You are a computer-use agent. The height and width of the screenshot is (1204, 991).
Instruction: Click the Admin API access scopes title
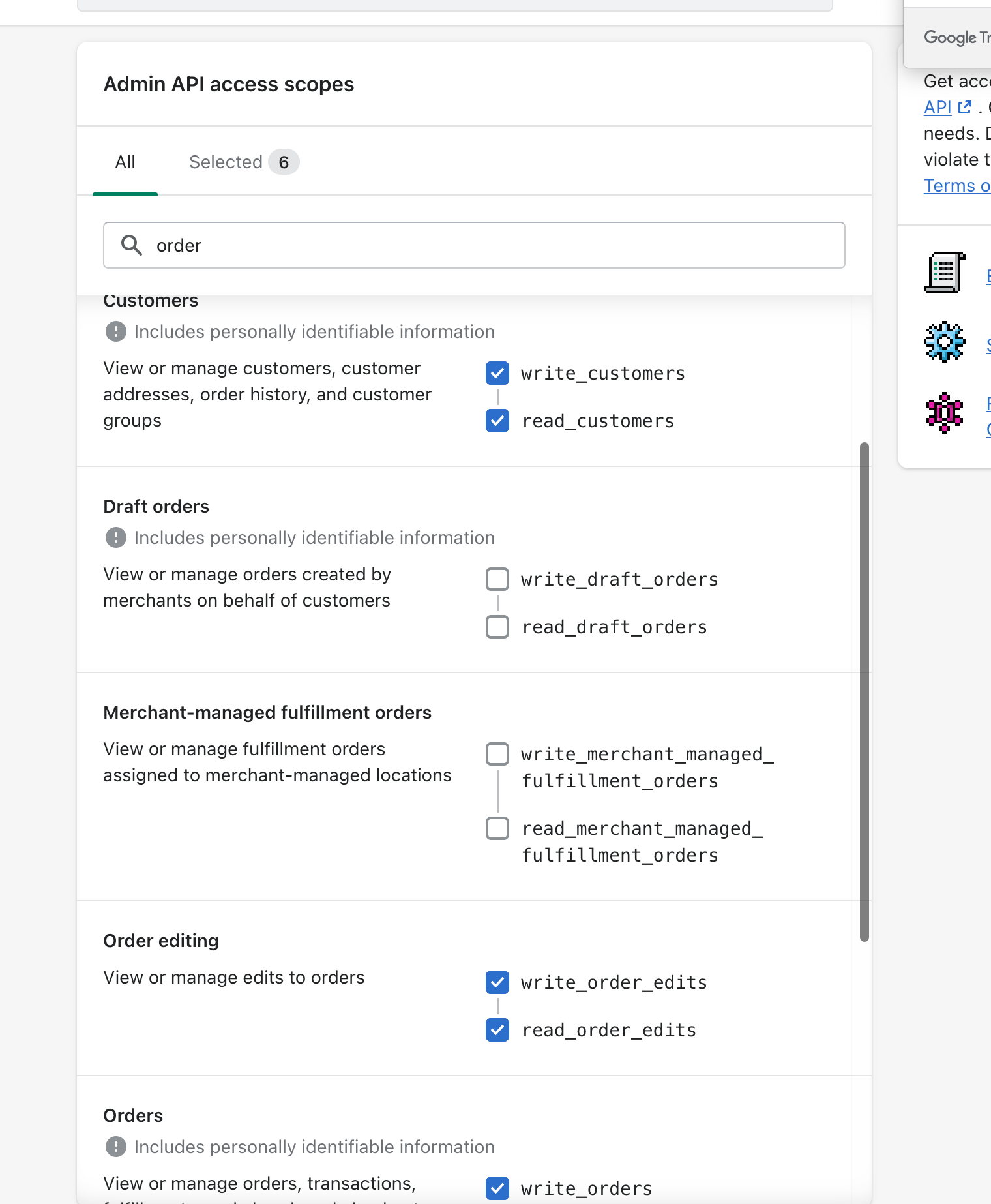(229, 84)
